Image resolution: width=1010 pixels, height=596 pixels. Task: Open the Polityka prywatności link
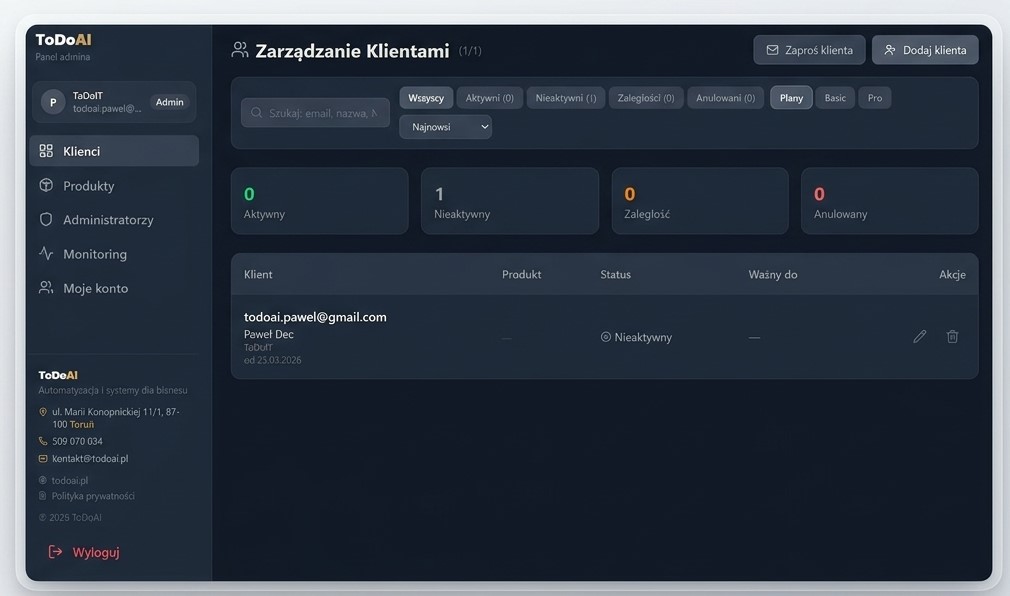(x=93, y=496)
